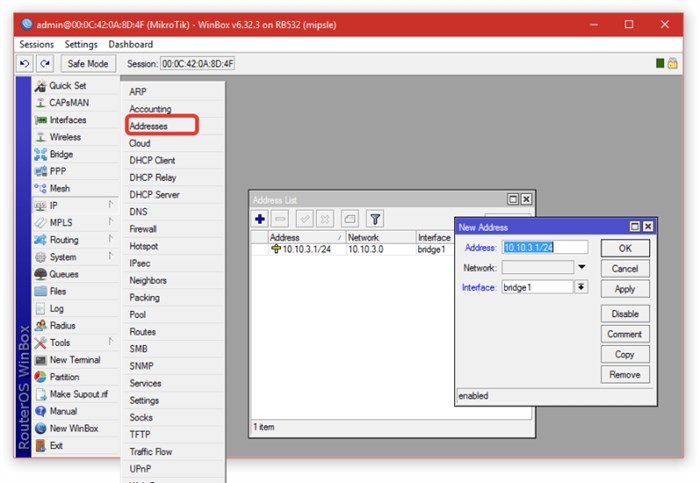Viewport: 700px width, 483px height.
Task: Open New Terminal from sidebar
Action: pyautogui.click(x=76, y=360)
